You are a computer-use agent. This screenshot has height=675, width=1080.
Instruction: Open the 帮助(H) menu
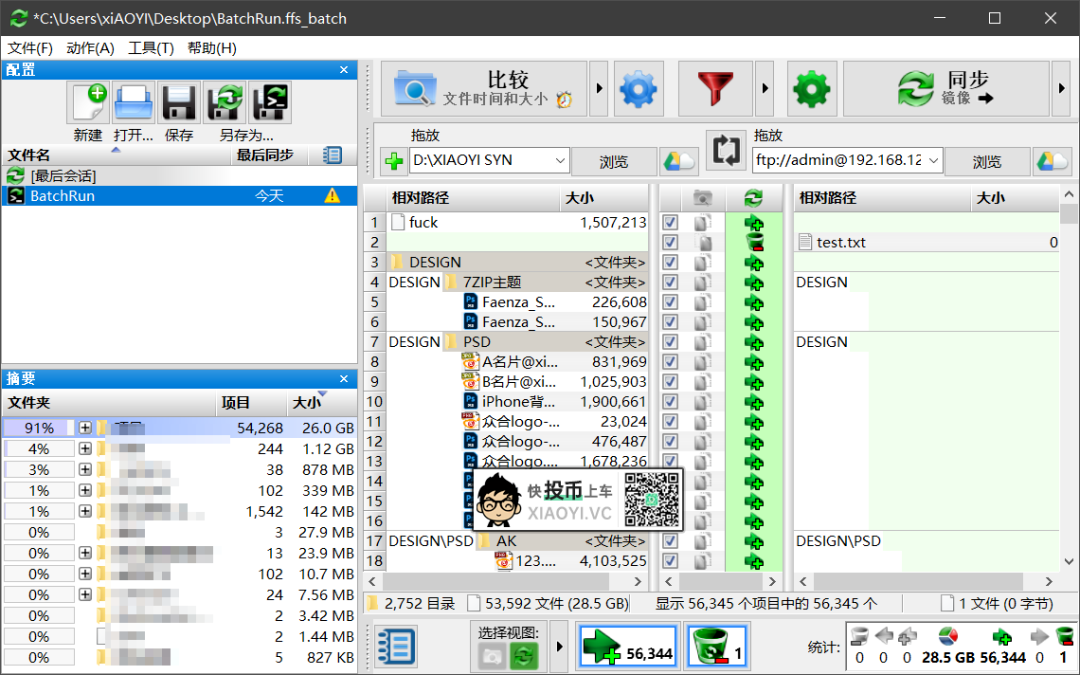click(211, 48)
